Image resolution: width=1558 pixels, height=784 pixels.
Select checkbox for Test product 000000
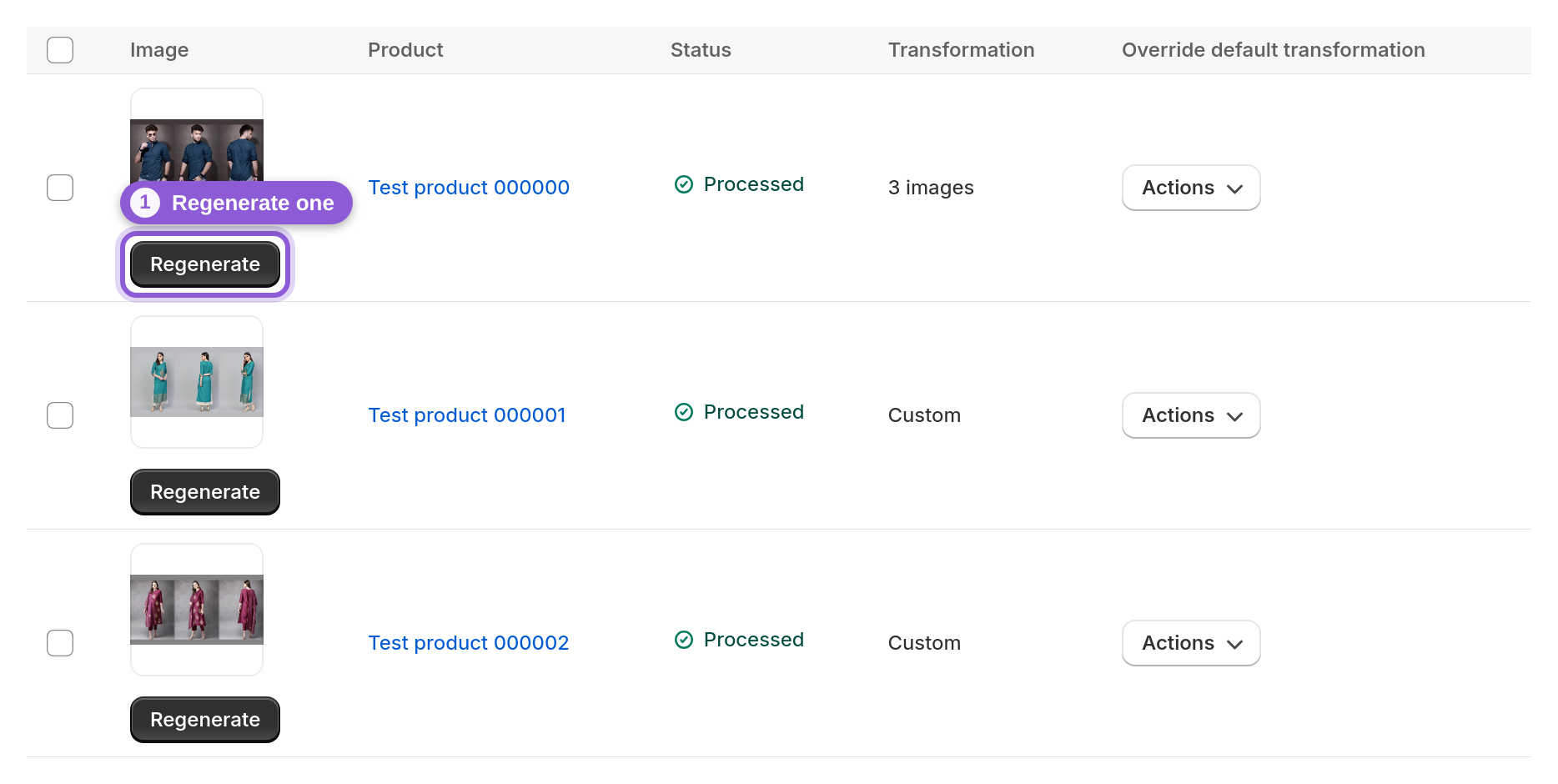60,188
